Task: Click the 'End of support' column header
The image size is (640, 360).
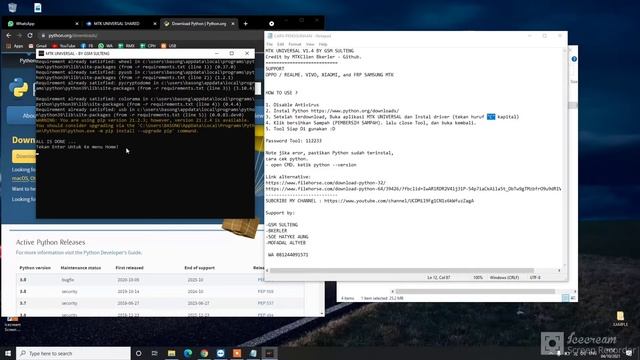Action: (x=200, y=268)
